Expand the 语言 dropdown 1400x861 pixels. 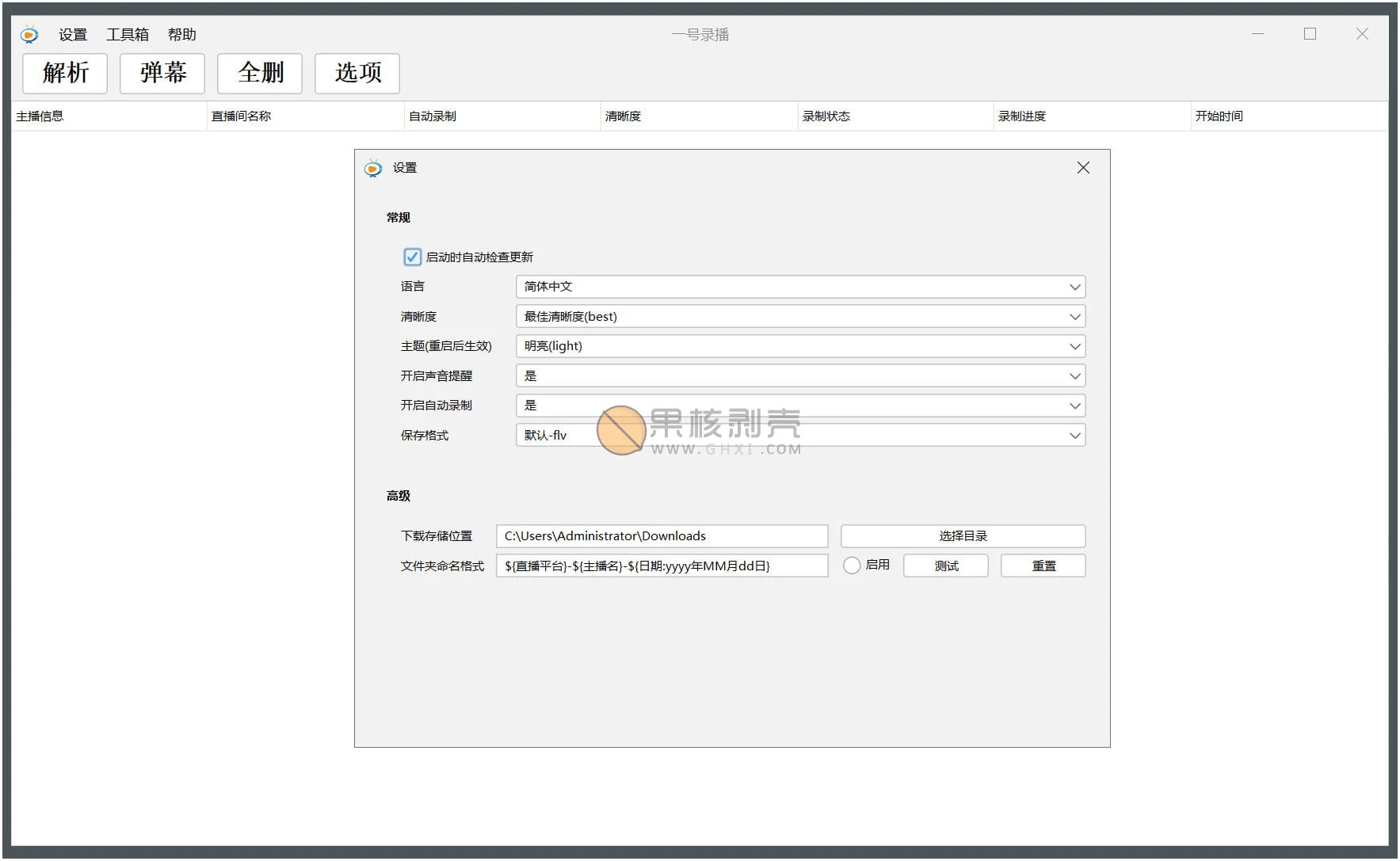(x=800, y=287)
